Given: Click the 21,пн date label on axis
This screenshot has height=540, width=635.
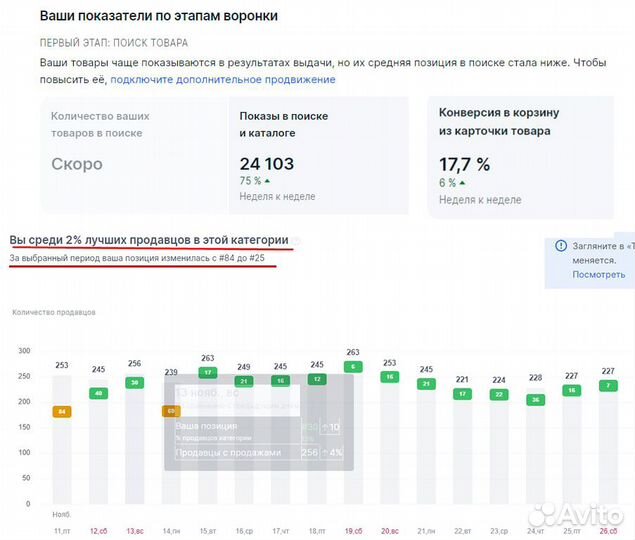Looking at the screenshot, I should (x=426, y=528).
